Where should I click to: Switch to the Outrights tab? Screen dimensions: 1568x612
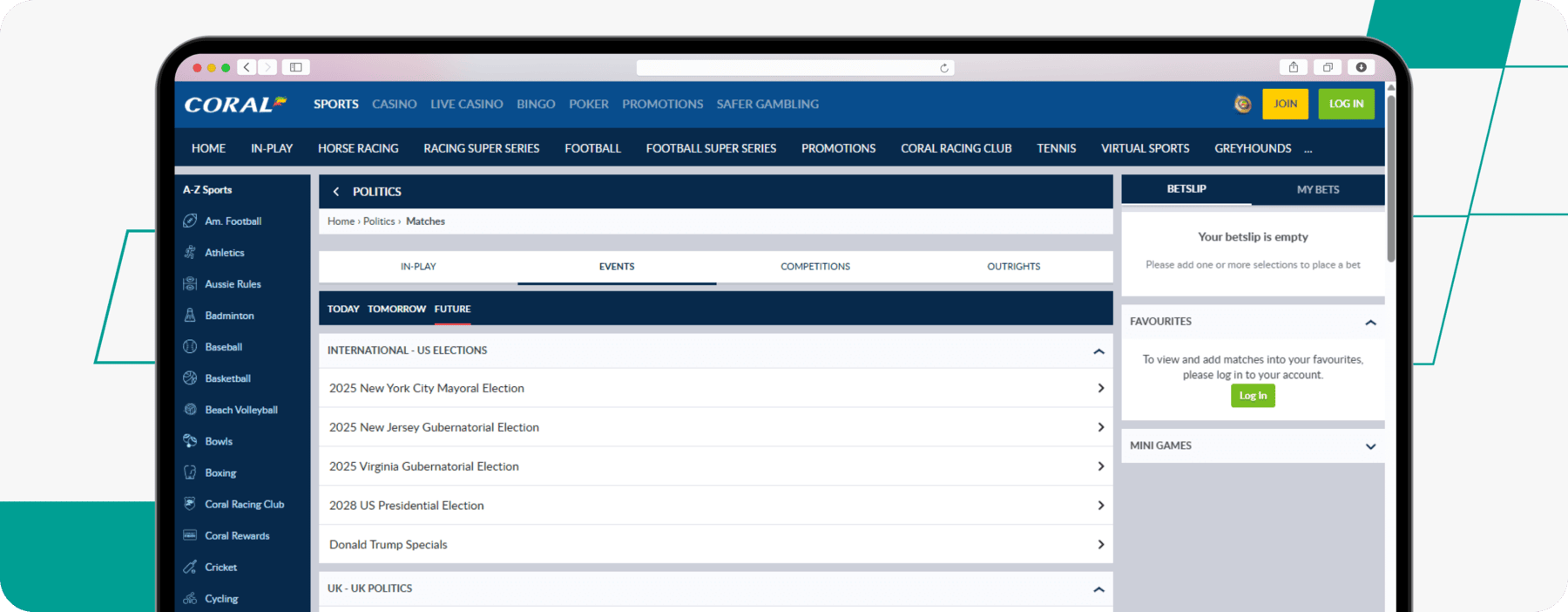click(1013, 267)
